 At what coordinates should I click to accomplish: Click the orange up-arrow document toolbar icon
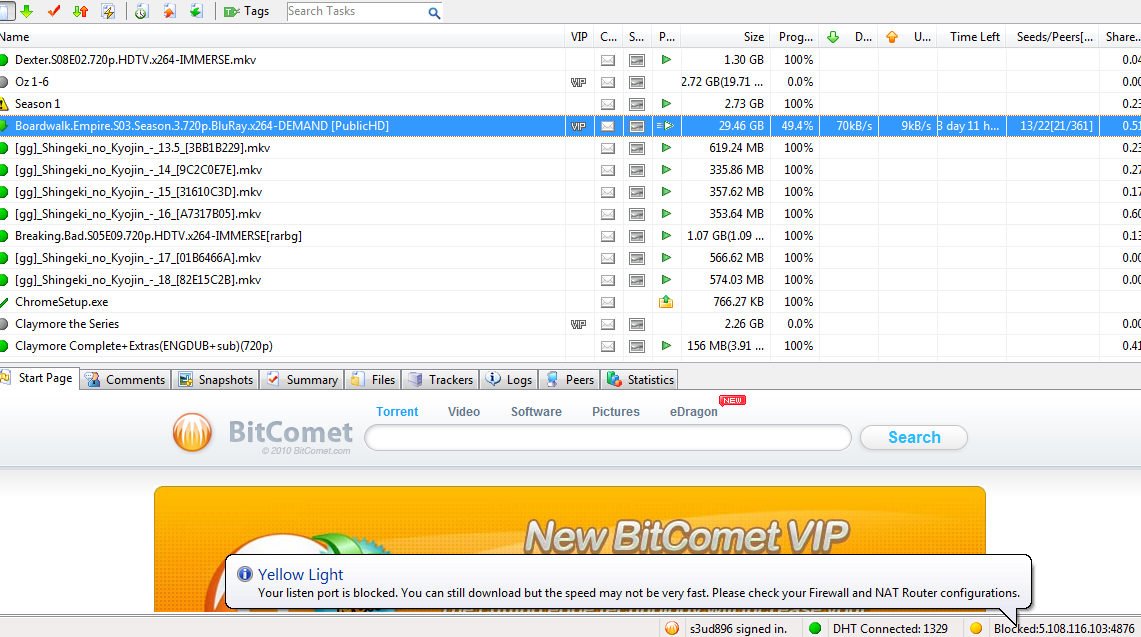169,11
